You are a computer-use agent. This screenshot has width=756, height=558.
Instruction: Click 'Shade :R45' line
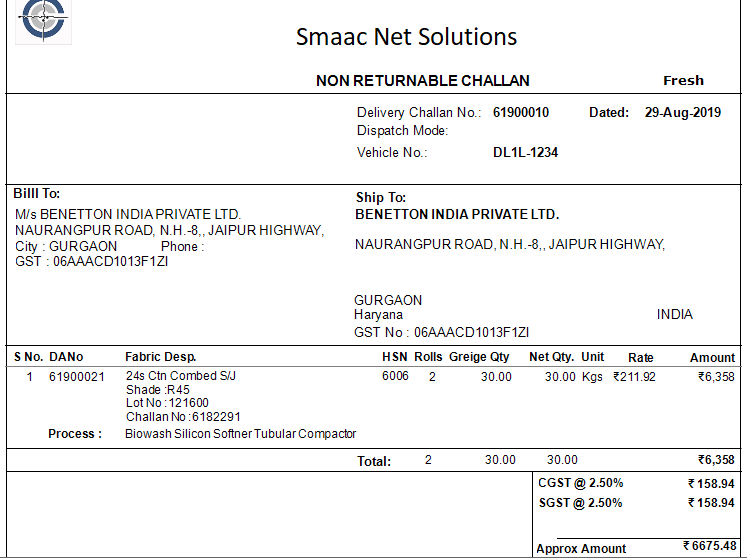click(x=158, y=390)
